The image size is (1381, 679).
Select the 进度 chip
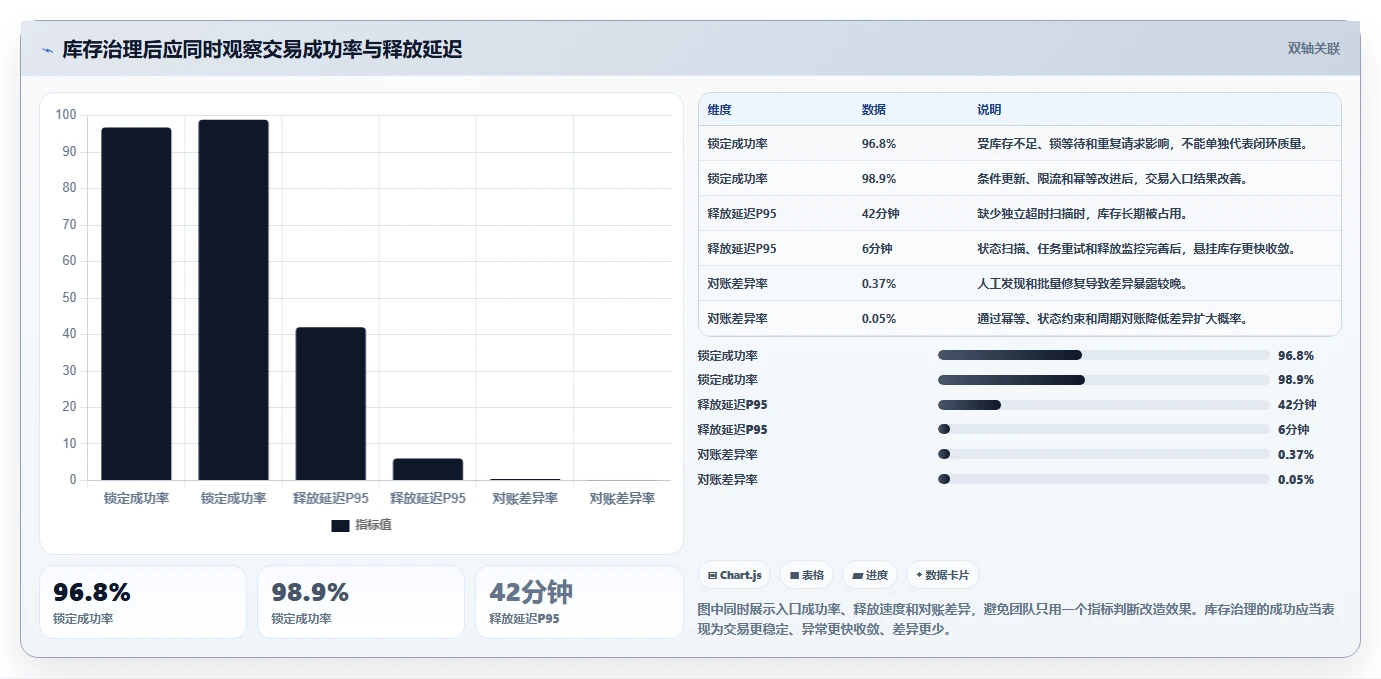tap(870, 575)
